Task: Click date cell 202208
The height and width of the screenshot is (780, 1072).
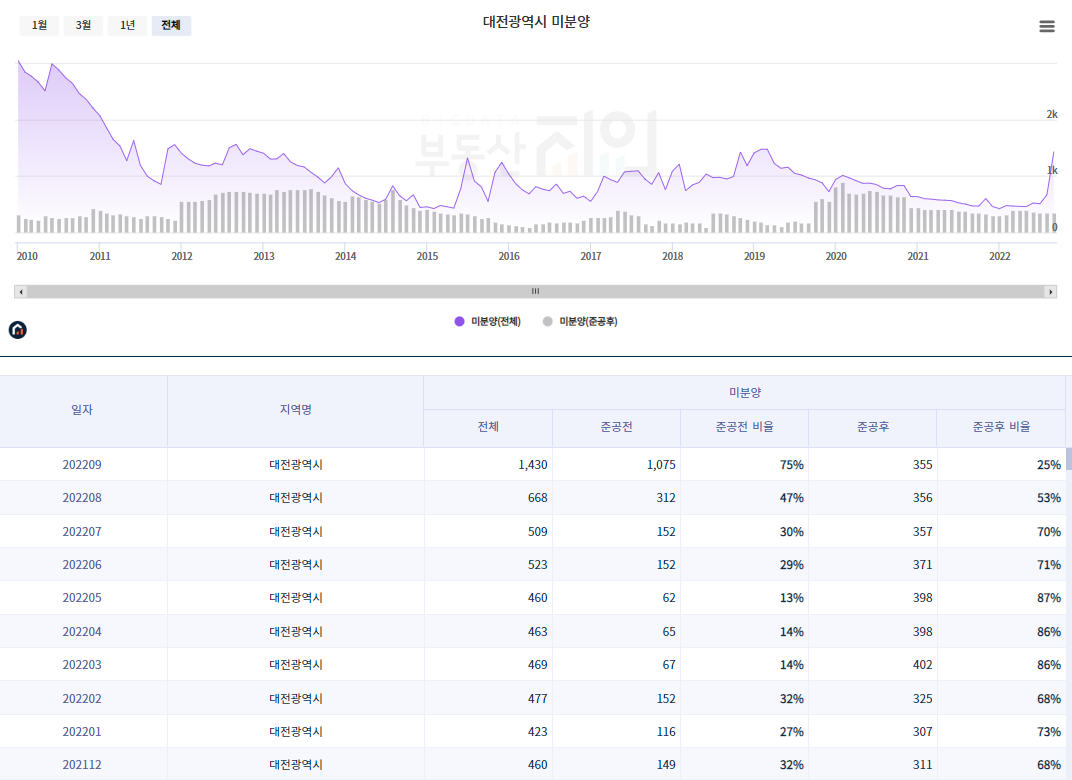Action: pos(82,498)
